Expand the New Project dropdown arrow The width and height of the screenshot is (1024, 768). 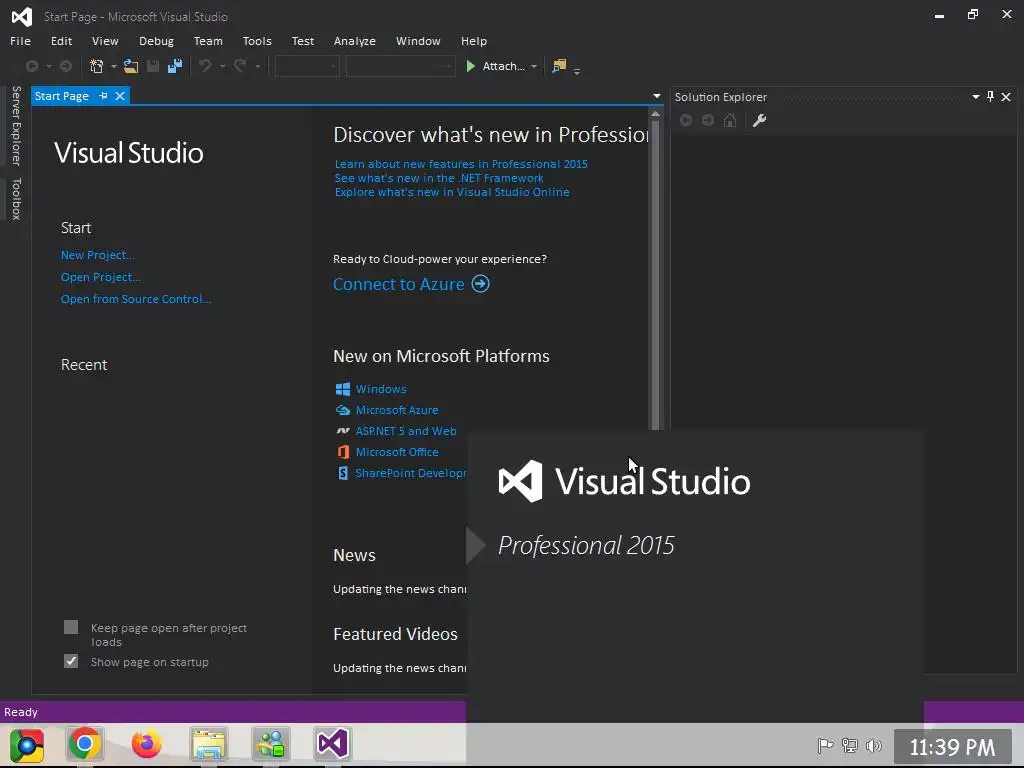tap(114, 67)
